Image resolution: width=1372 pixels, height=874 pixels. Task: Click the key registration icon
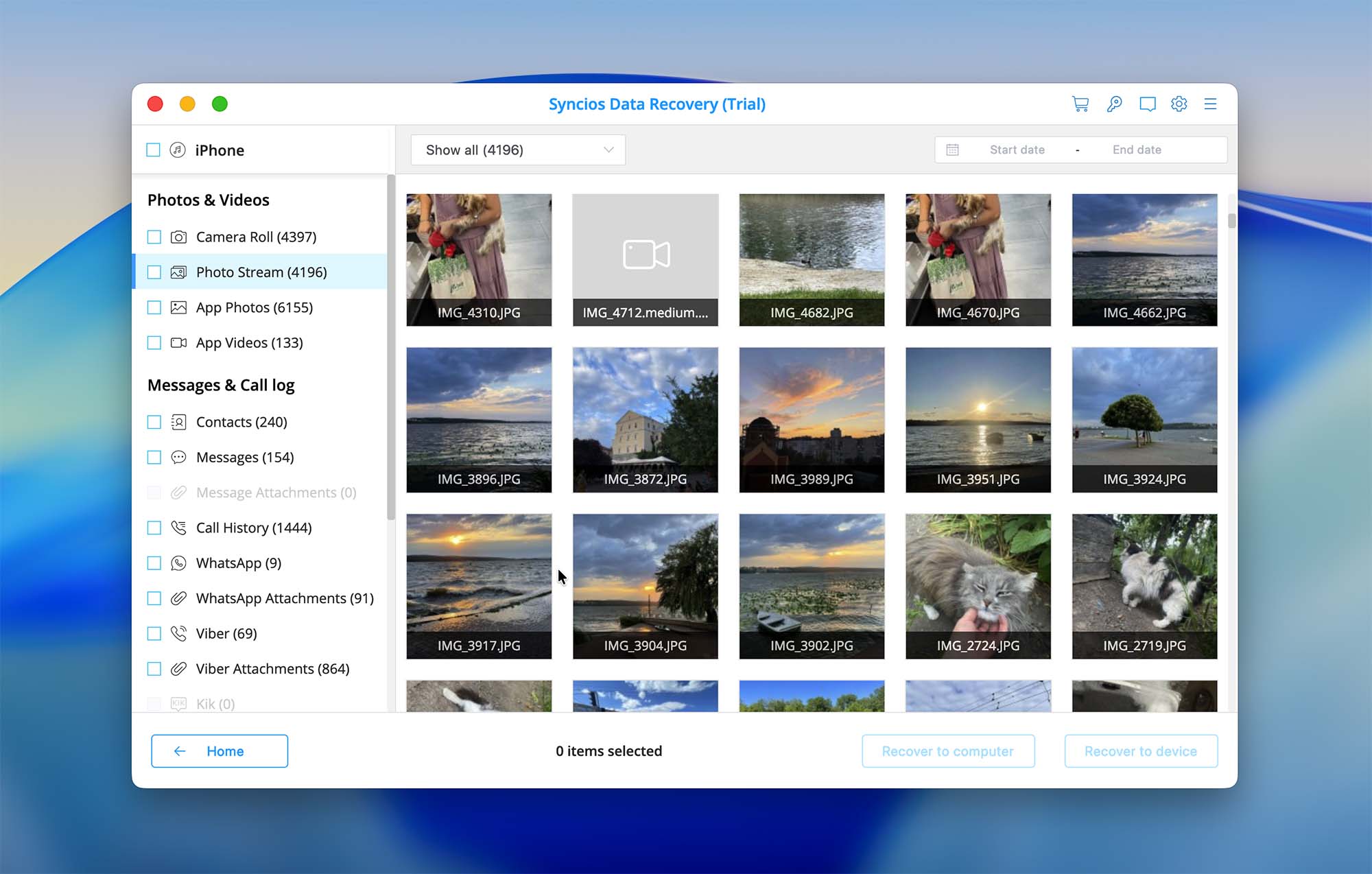point(1114,104)
